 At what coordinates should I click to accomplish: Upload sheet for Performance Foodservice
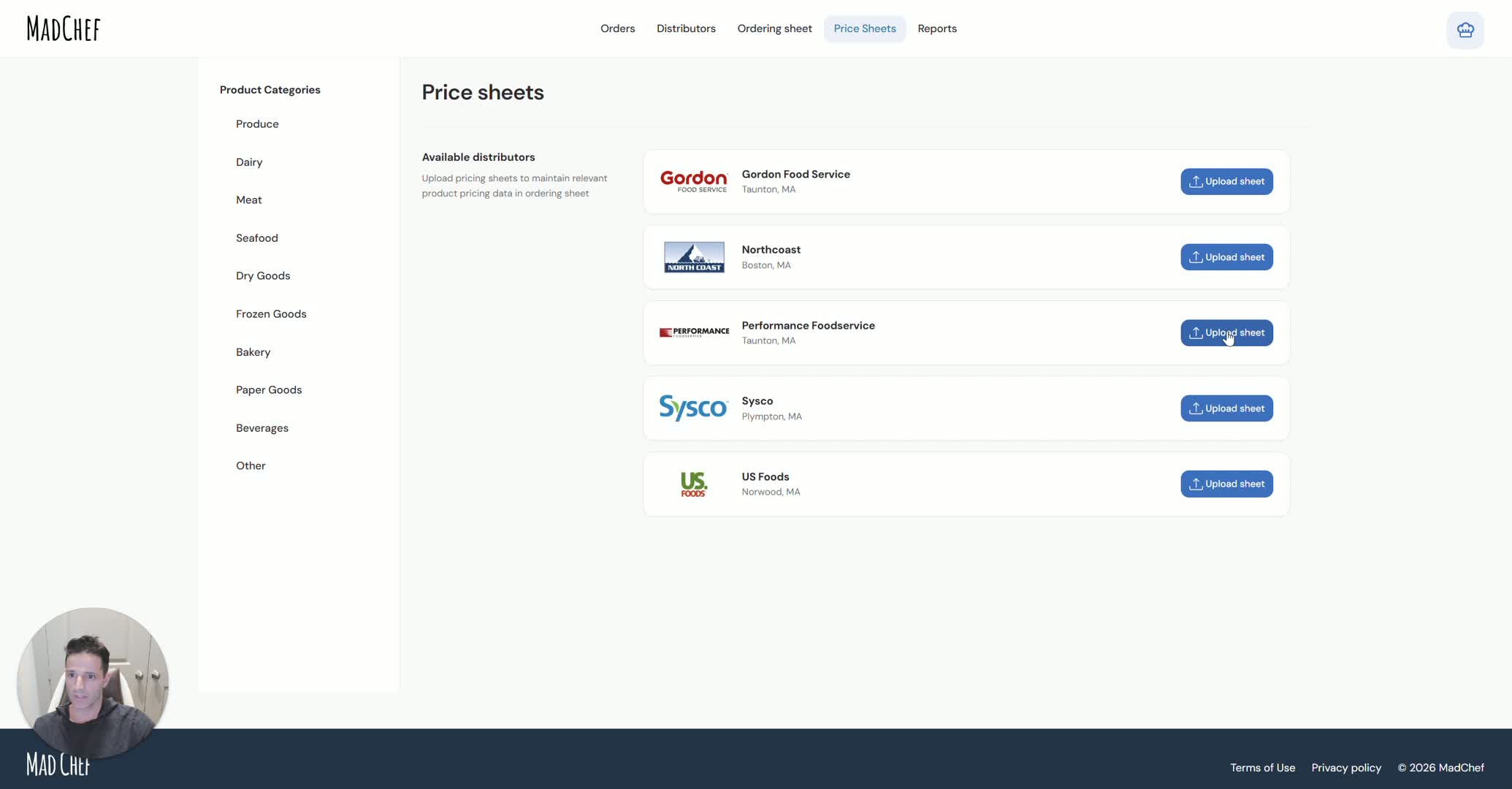(1226, 332)
